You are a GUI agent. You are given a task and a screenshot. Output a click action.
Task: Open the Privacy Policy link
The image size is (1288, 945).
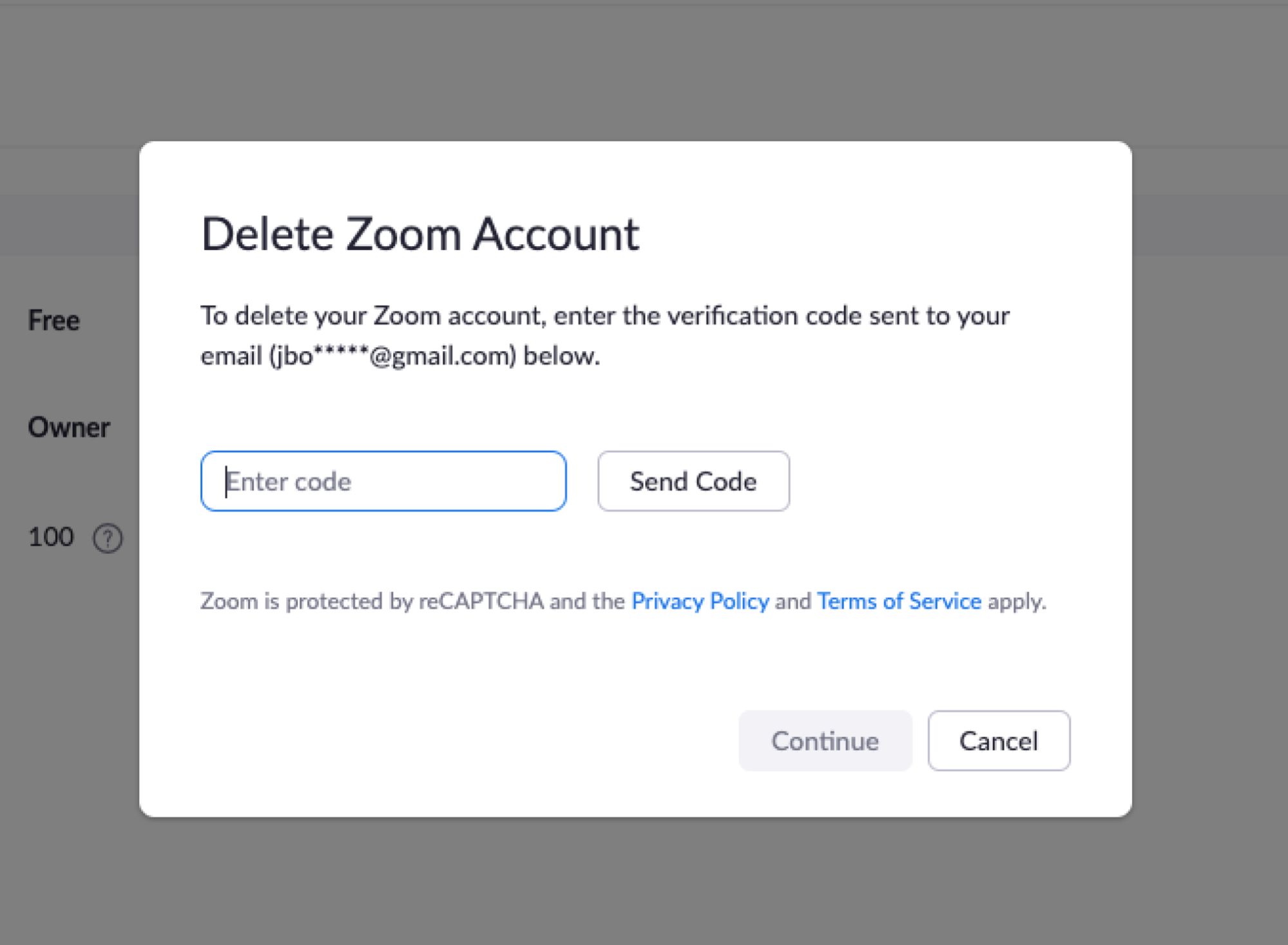tap(700, 601)
